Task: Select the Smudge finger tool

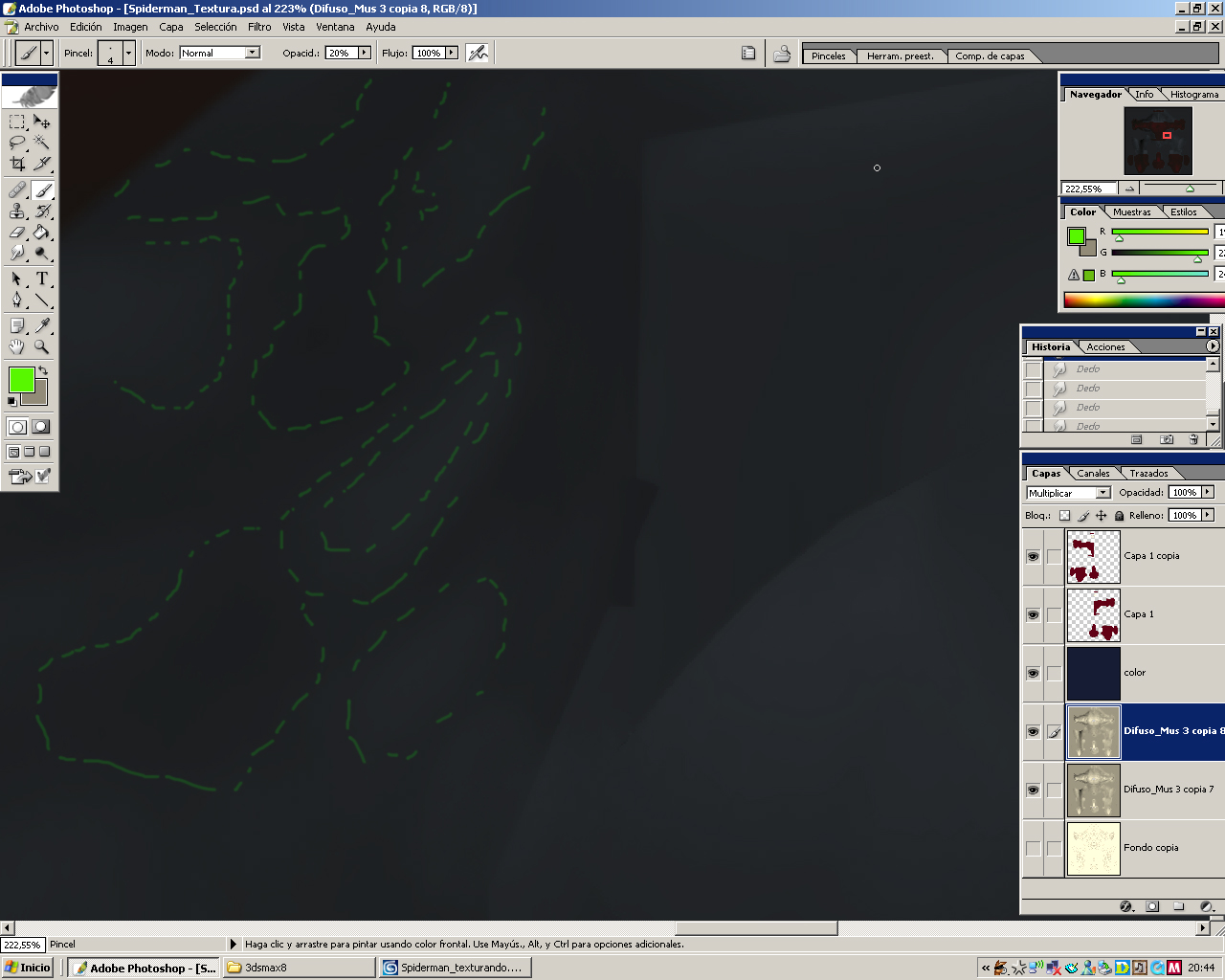Action: tap(17, 254)
